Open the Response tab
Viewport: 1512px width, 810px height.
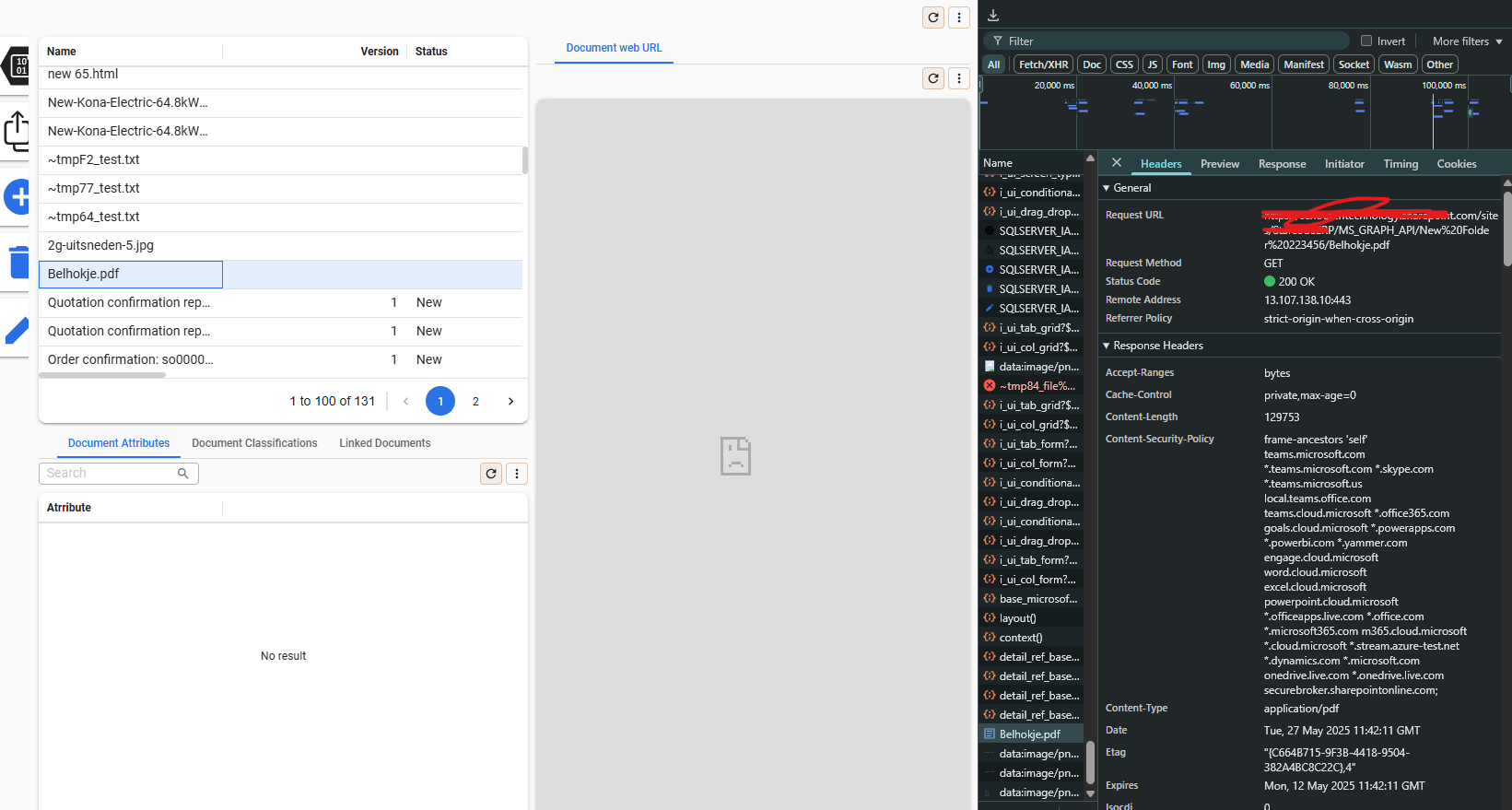(x=1283, y=164)
